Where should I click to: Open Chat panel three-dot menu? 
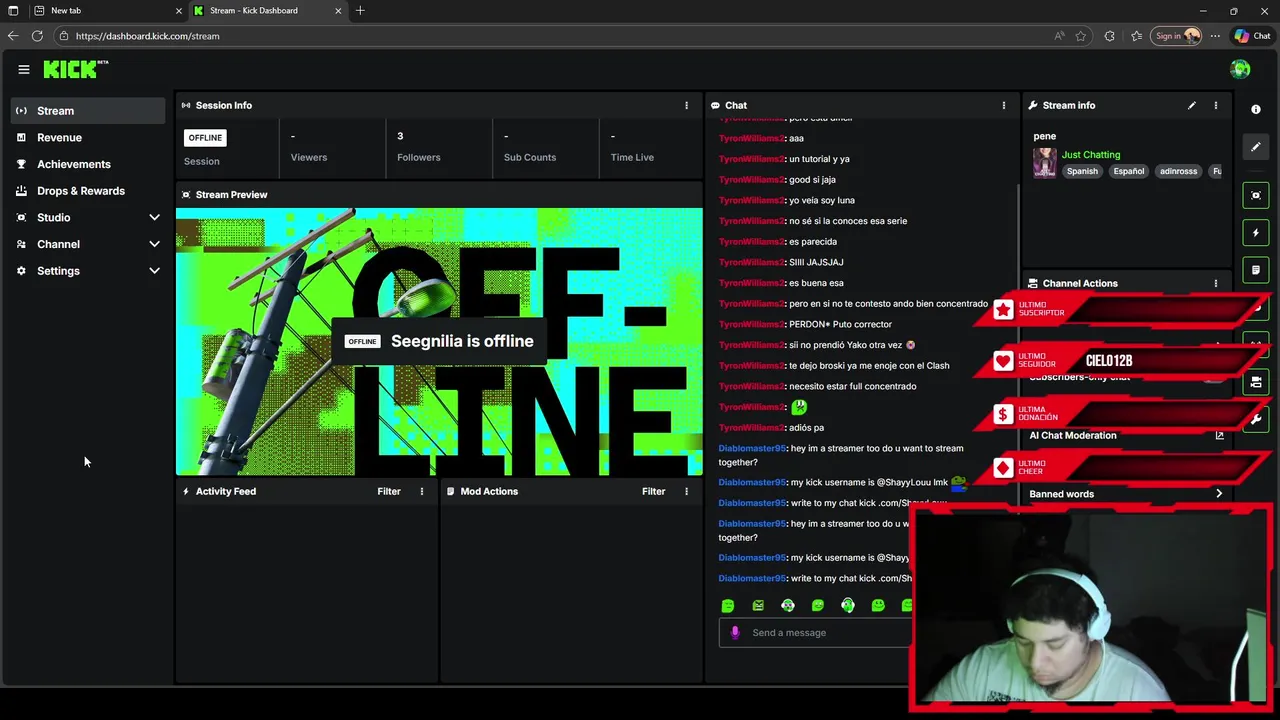pyautogui.click(x=1003, y=105)
